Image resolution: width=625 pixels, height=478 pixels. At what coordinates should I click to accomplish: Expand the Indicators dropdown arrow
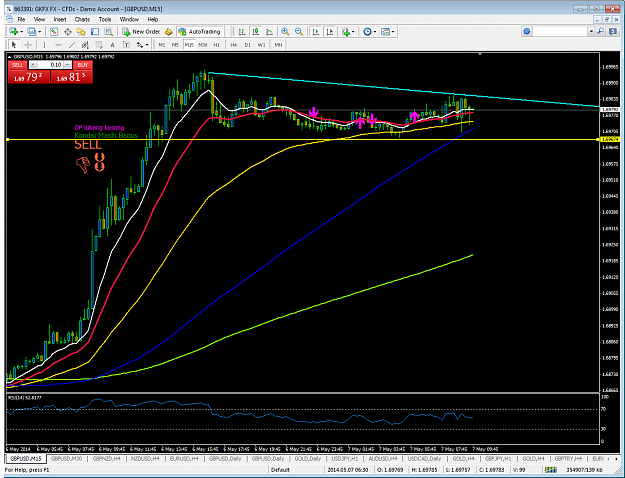pos(353,31)
